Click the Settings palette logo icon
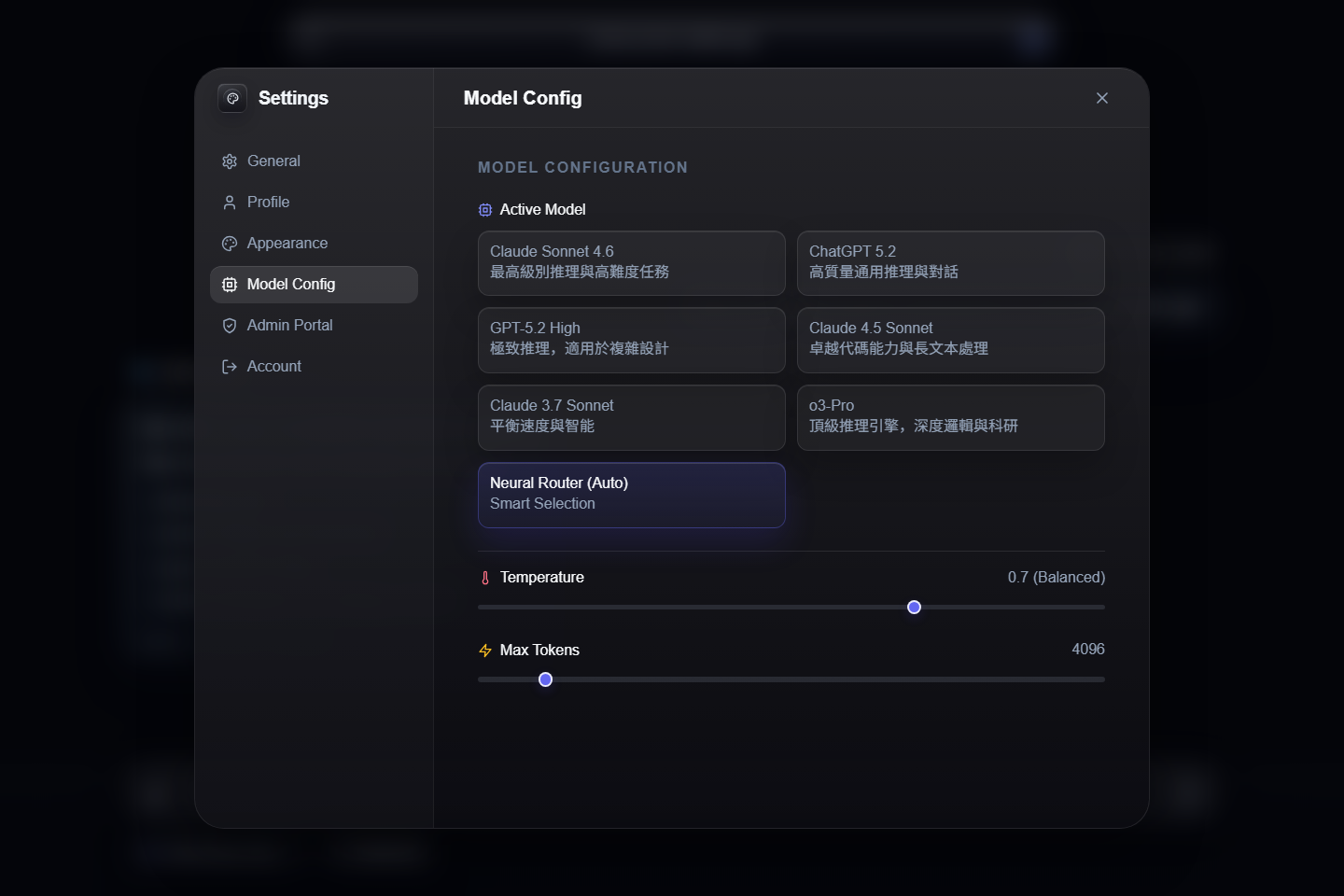This screenshot has width=1344, height=896. pos(232,98)
